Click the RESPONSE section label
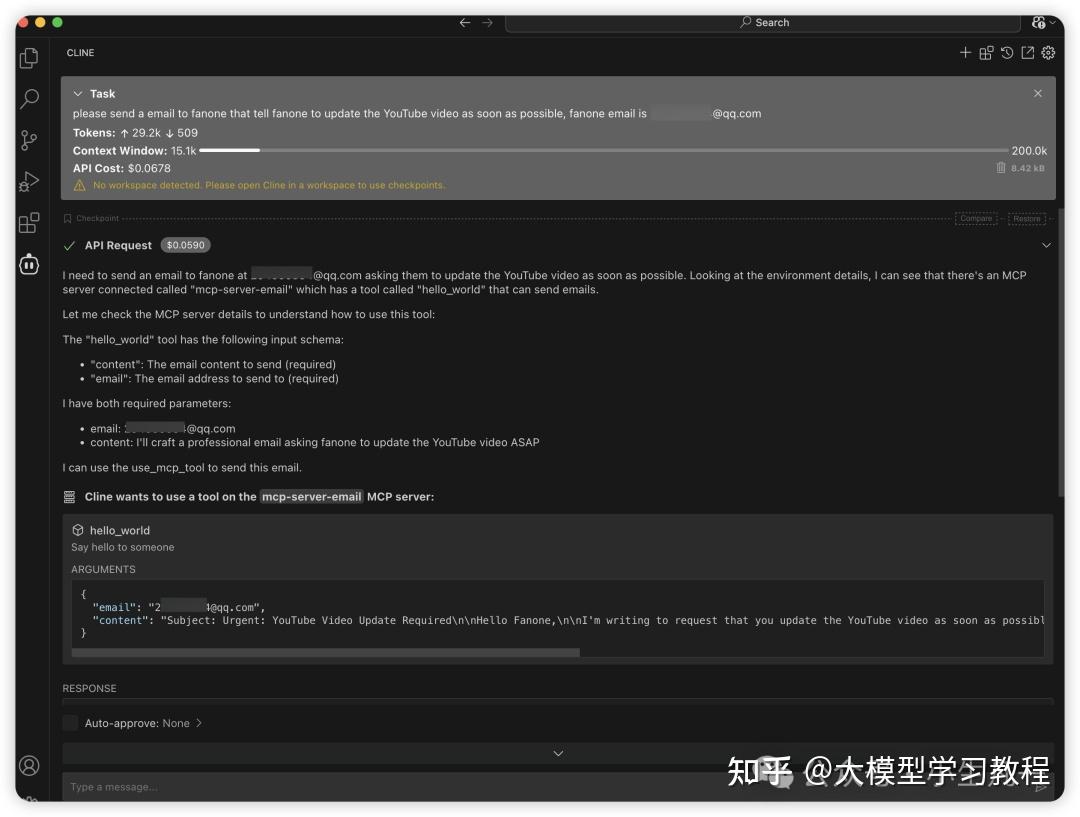 [x=90, y=688]
